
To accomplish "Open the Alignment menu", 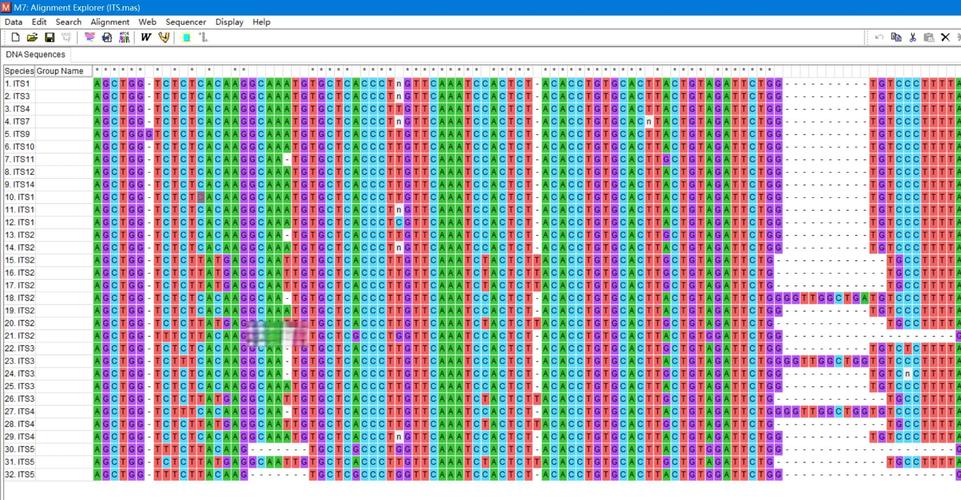I will (110, 21).
